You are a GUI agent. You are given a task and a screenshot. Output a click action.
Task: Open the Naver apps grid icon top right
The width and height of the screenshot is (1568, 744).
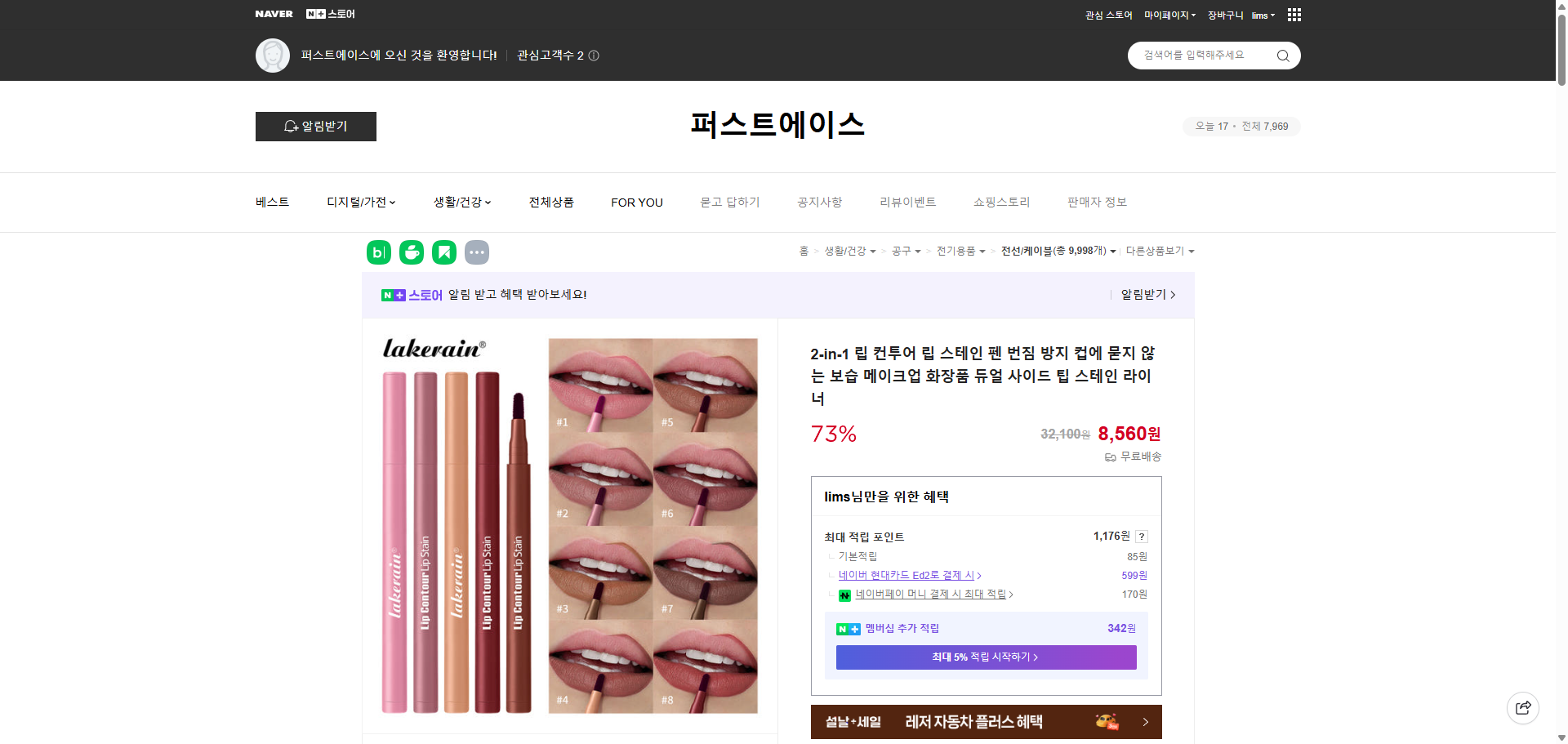point(1294,14)
